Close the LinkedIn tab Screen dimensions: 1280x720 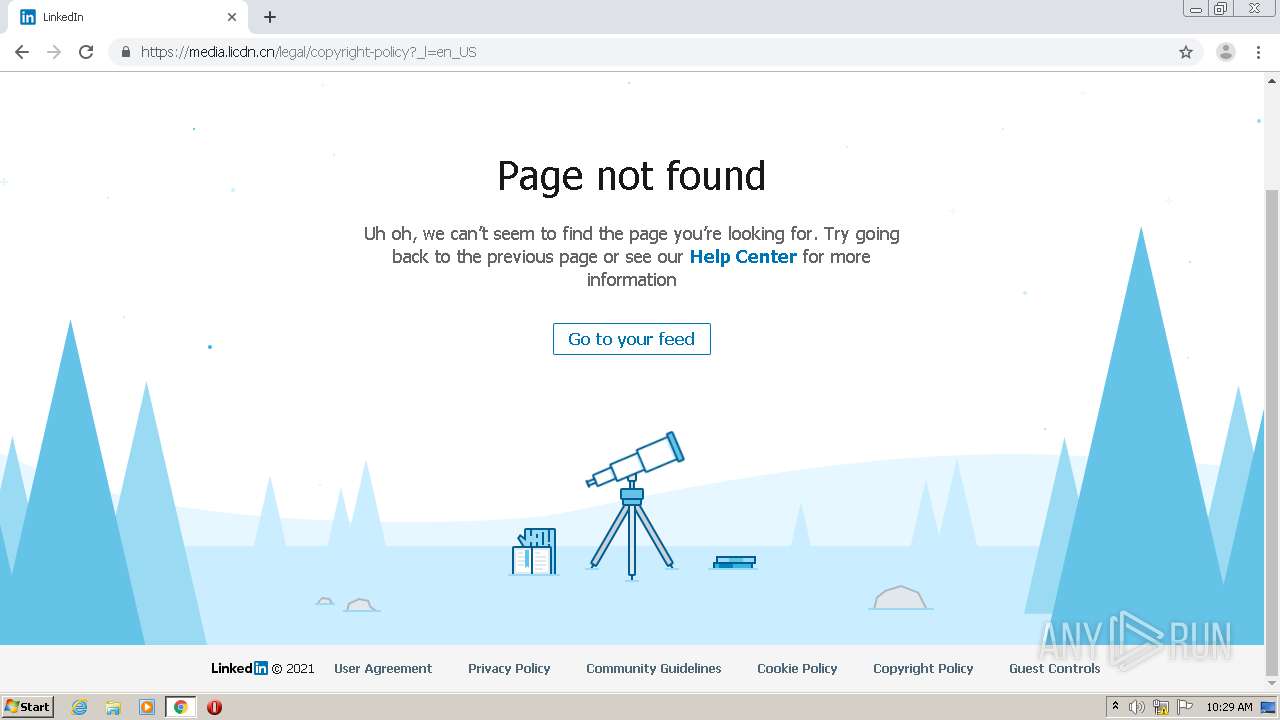coord(232,17)
